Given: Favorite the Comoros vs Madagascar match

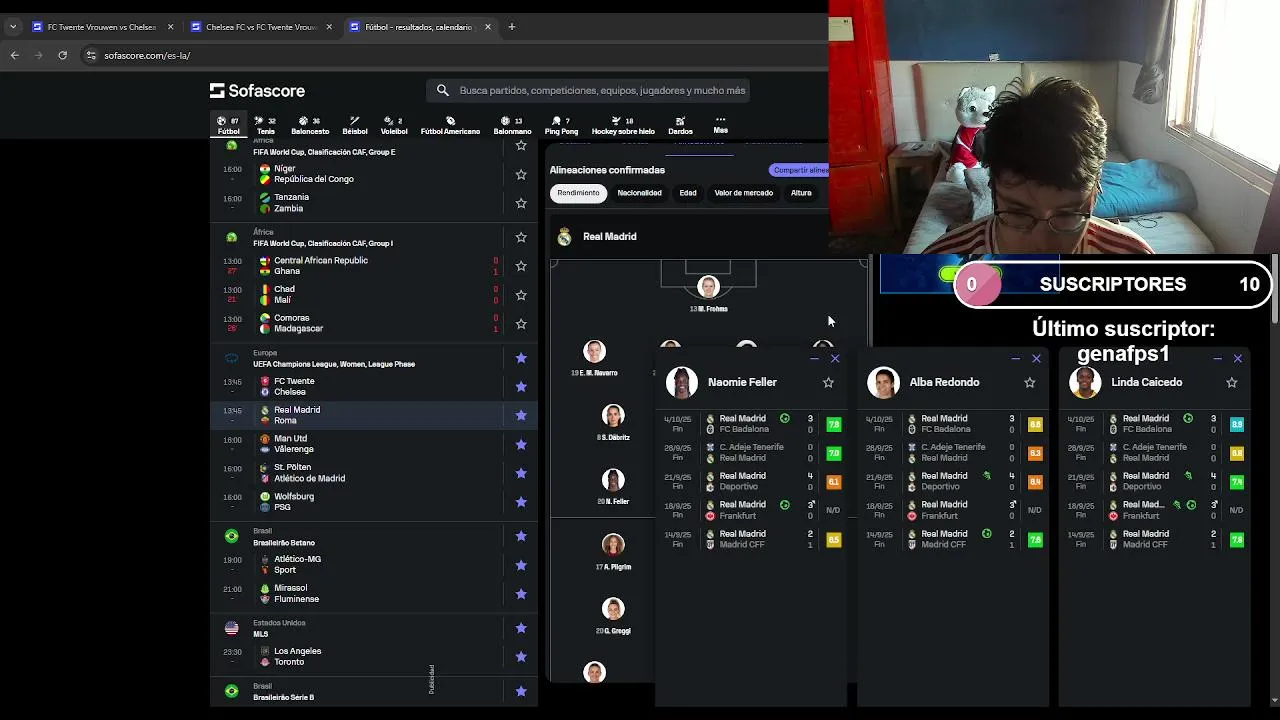Looking at the screenshot, I should (521, 324).
